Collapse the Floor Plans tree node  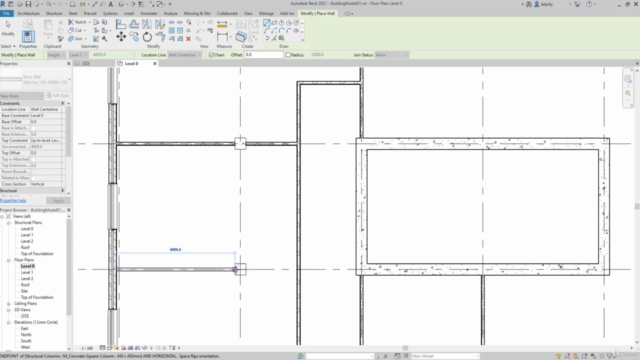pyautogui.click(x=9, y=260)
